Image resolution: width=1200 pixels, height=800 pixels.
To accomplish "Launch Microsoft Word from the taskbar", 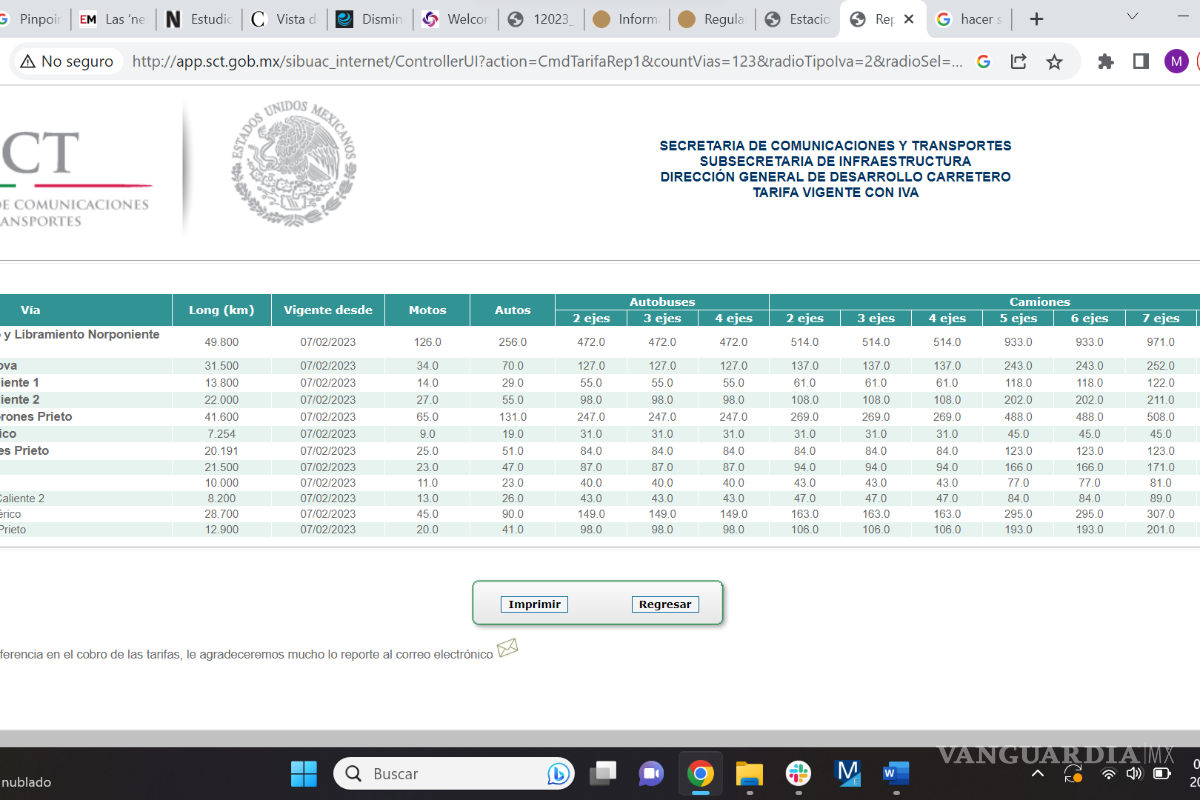I will tap(895, 773).
